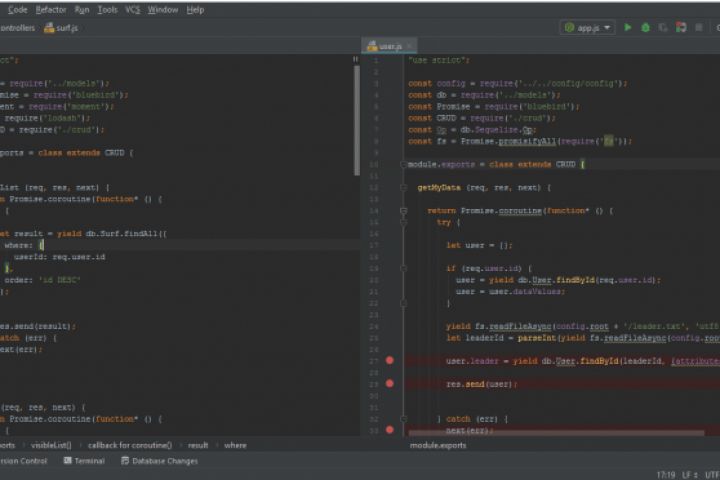Click the Database Changes icon
720x480 pixels.
coord(125,460)
